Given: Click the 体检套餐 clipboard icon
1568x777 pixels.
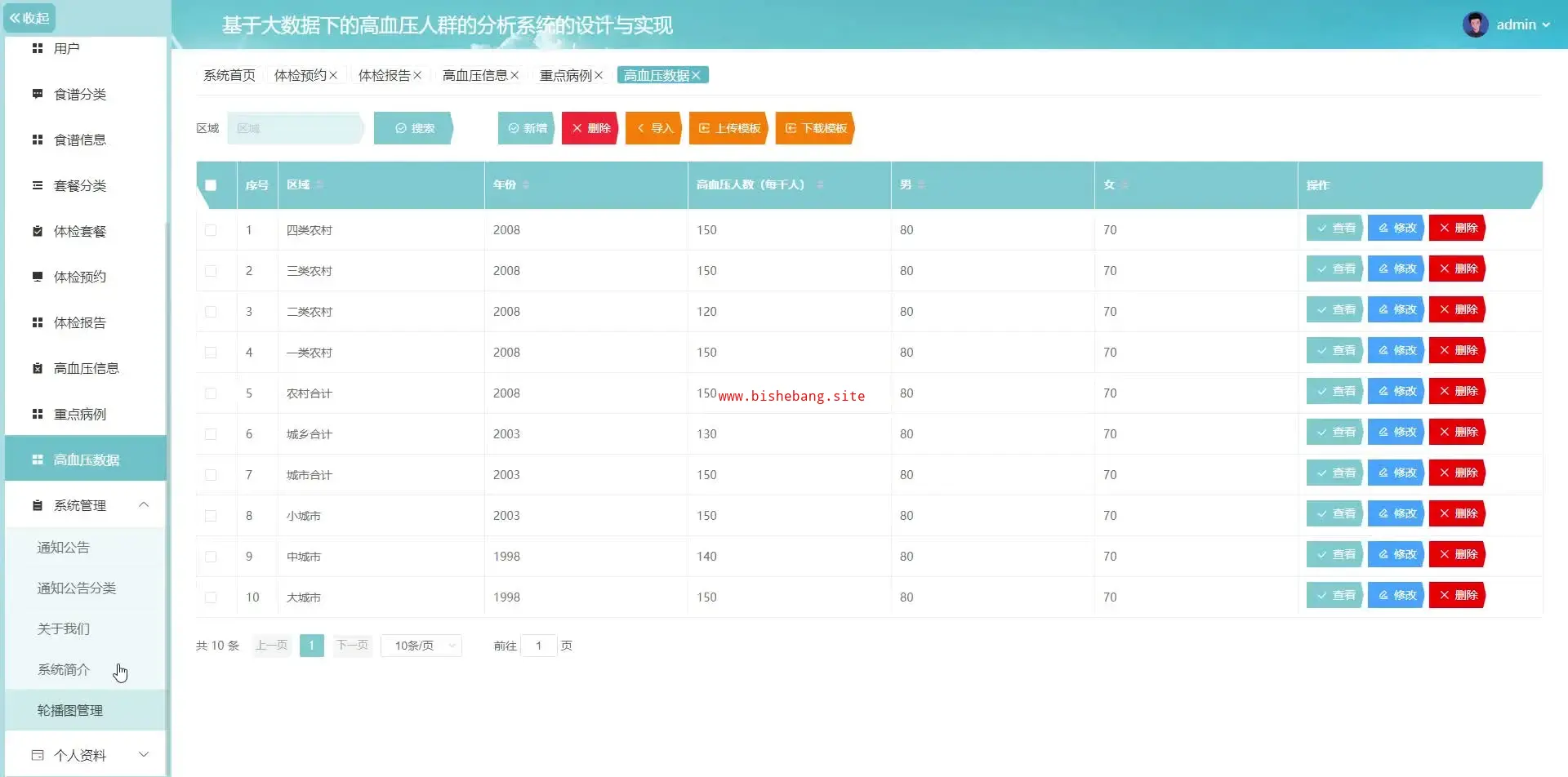Looking at the screenshot, I should coord(38,231).
